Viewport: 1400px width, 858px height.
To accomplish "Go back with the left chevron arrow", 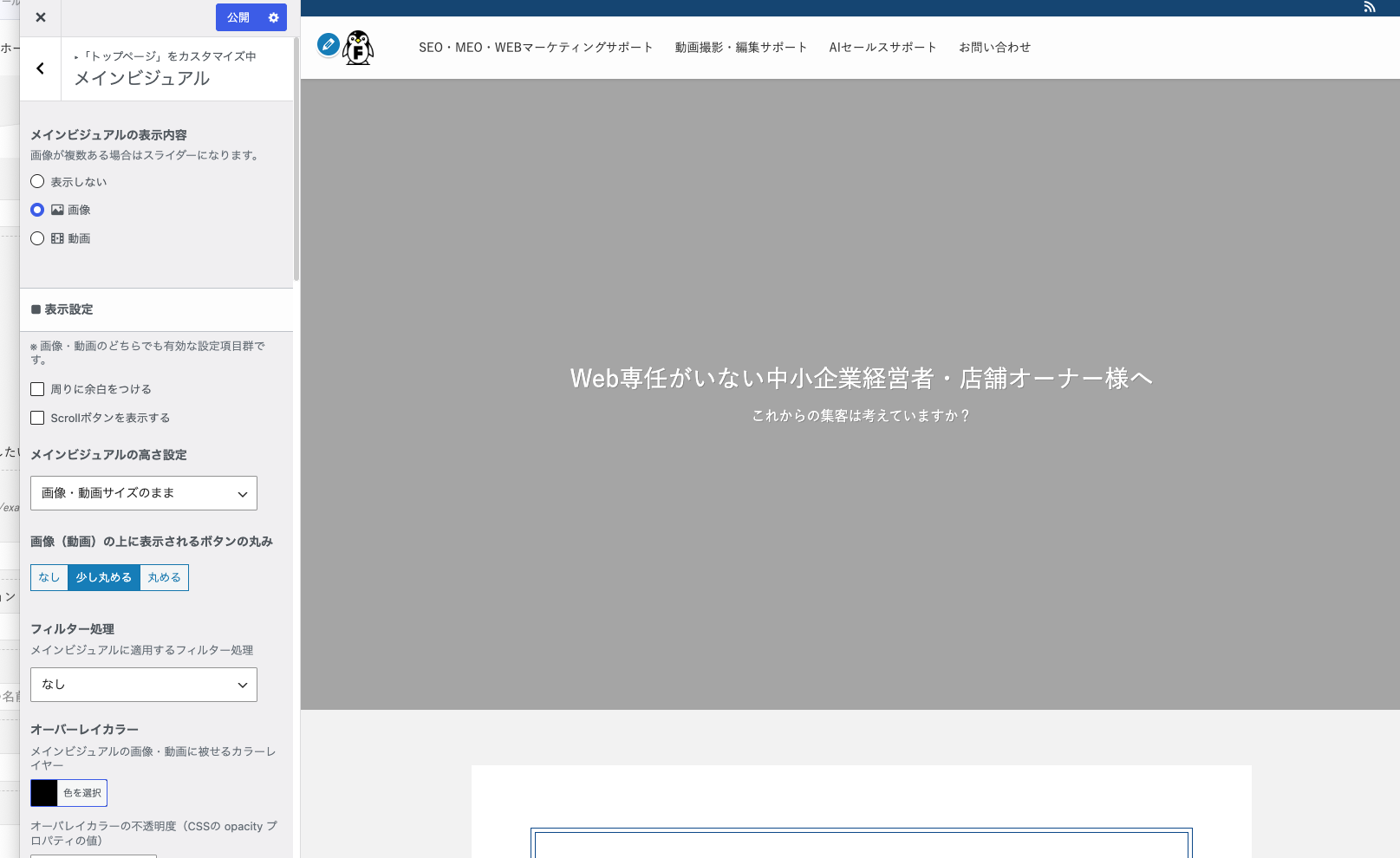I will [40, 68].
